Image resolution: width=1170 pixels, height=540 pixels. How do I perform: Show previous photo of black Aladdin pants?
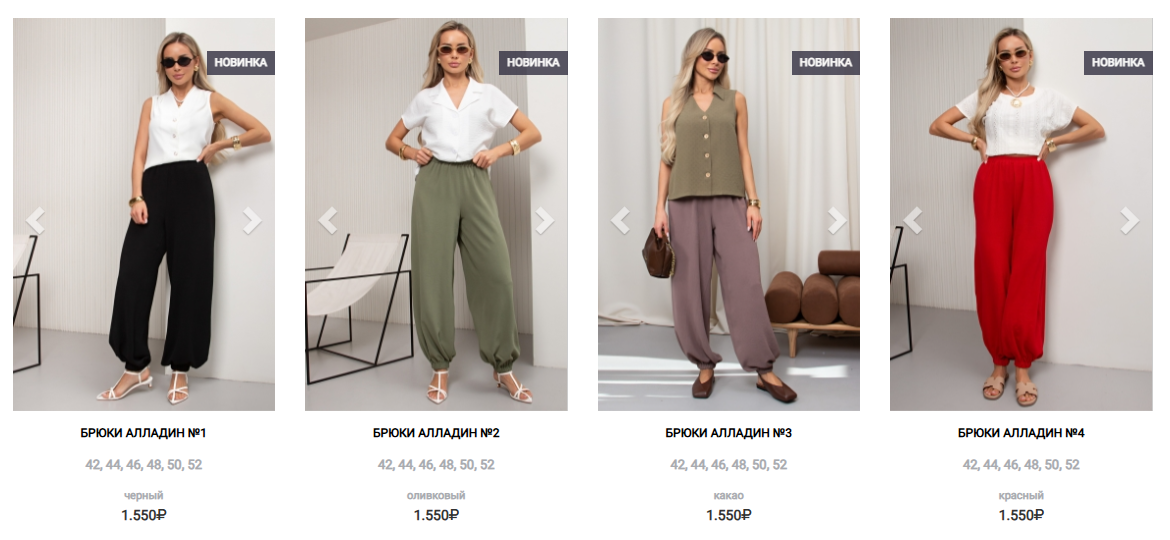[35, 221]
